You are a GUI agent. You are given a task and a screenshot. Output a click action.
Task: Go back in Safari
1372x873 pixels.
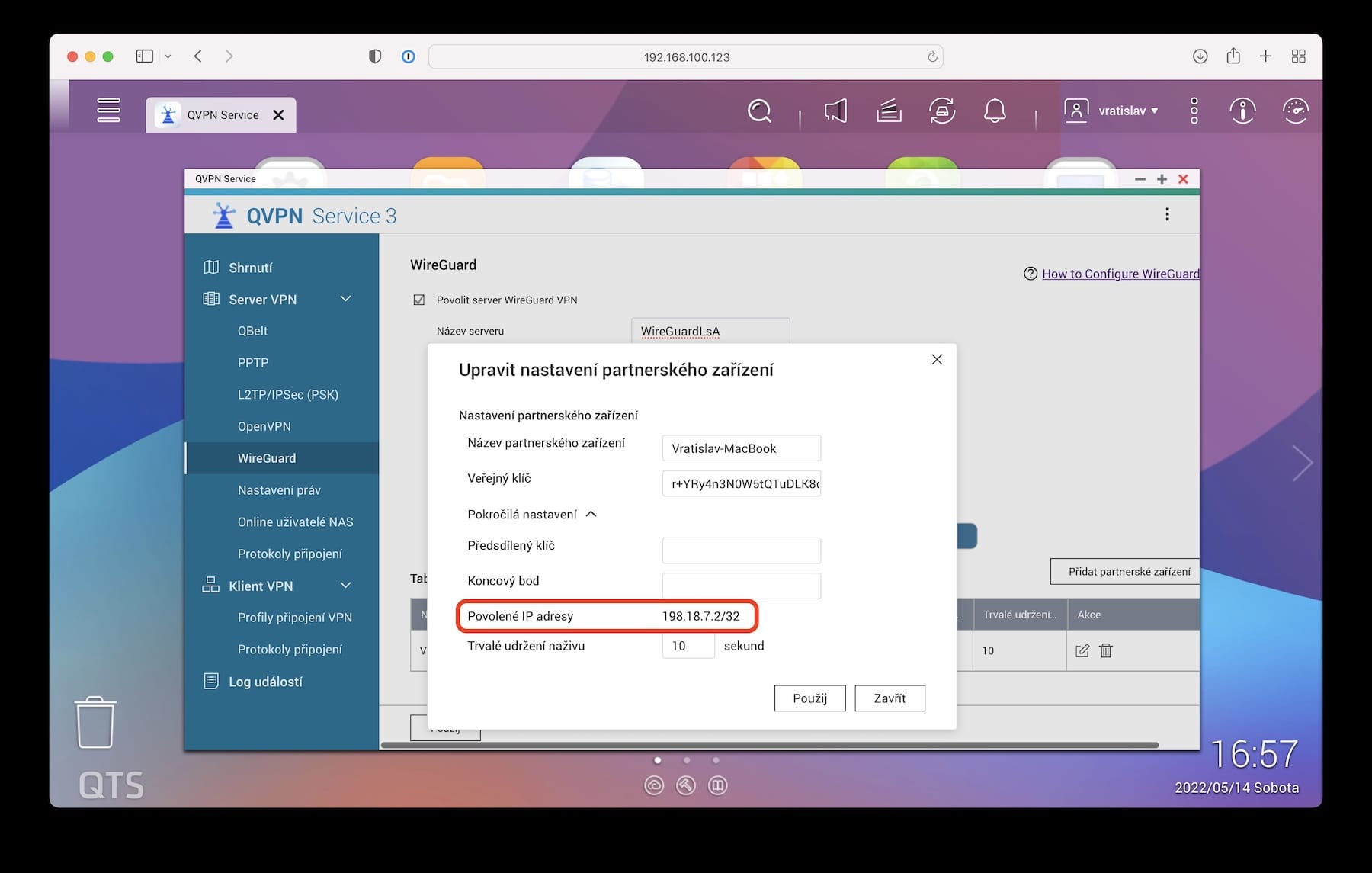point(198,56)
